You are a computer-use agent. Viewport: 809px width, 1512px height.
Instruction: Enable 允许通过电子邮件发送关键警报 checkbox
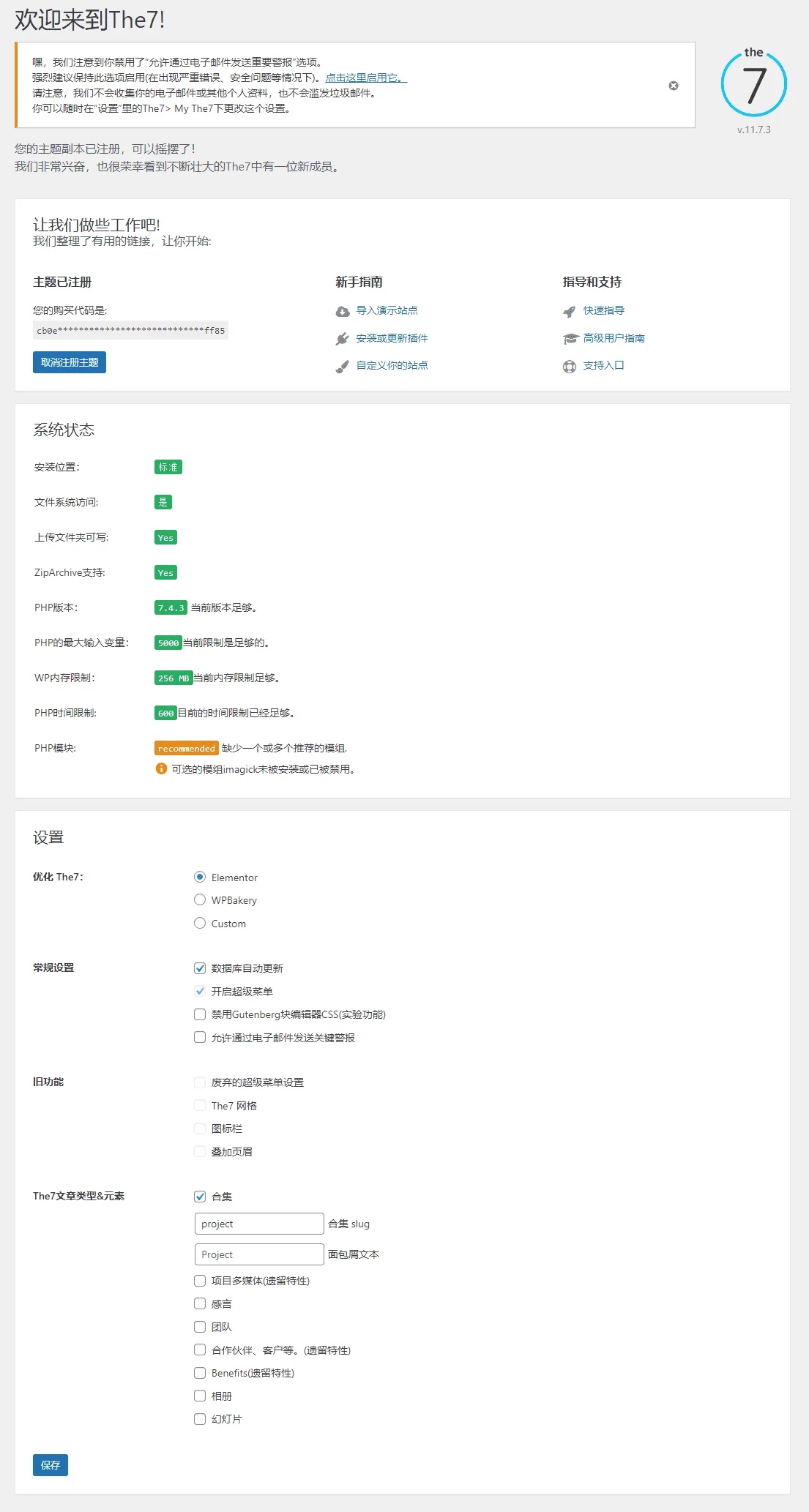pyautogui.click(x=200, y=1037)
